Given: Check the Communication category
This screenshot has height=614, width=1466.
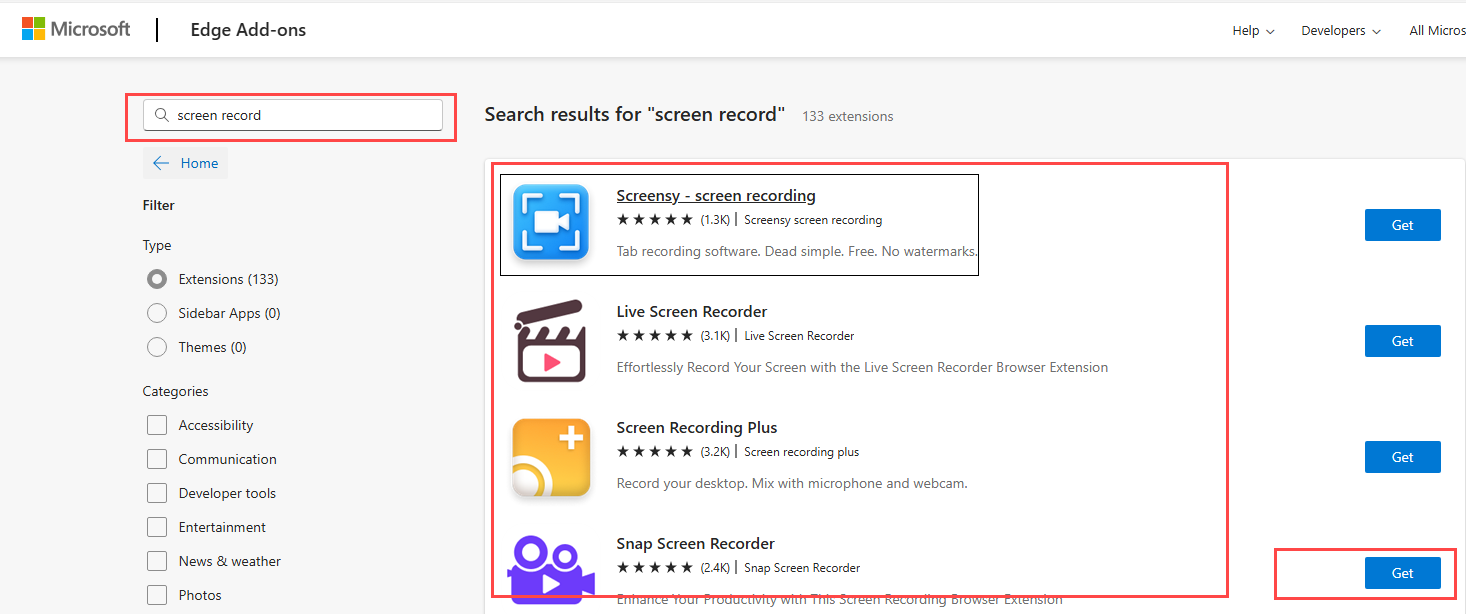Looking at the screenshot, I should tap(157, 459).
